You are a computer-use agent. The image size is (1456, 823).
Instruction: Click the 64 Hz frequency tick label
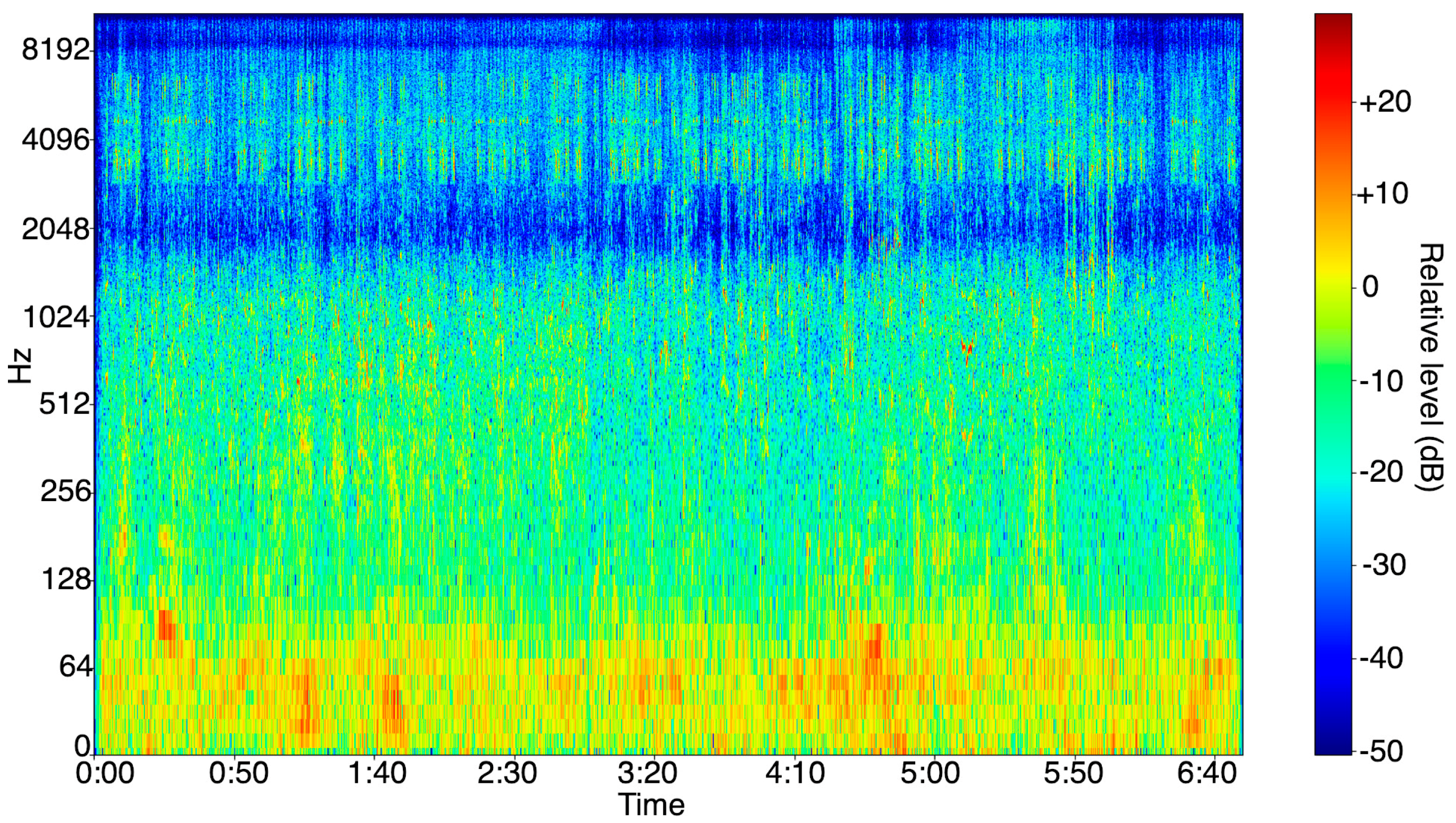click(x=74, y=667)
